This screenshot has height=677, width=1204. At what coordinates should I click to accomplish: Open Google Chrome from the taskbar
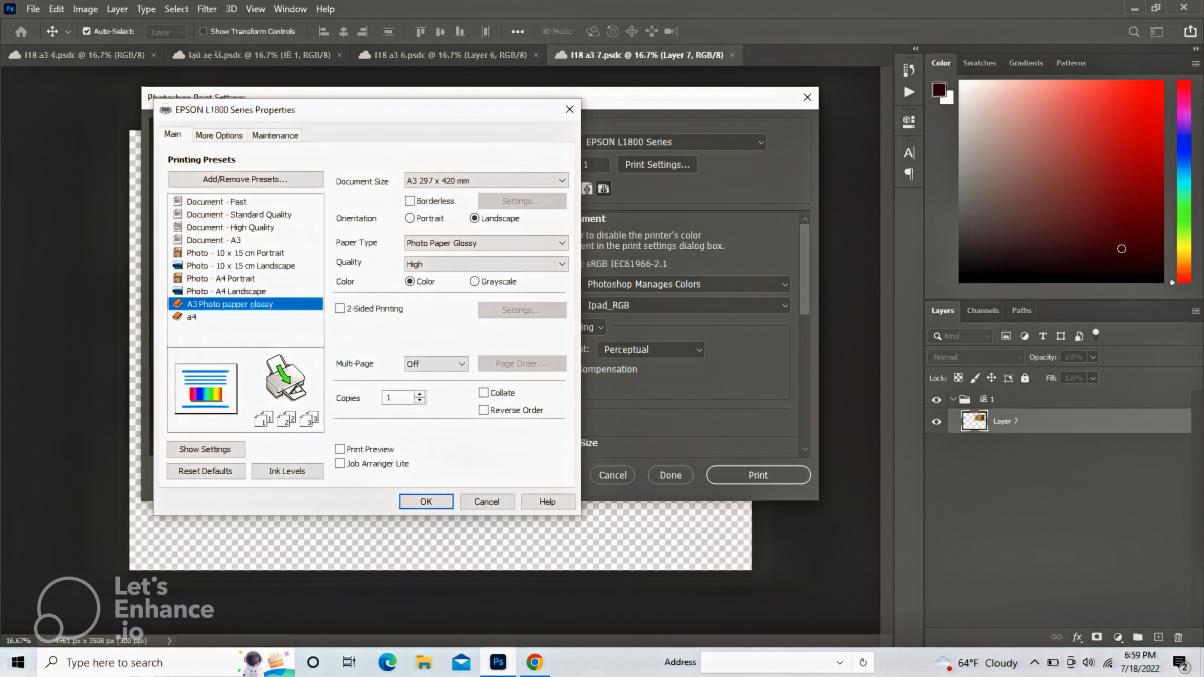point(535,662)
